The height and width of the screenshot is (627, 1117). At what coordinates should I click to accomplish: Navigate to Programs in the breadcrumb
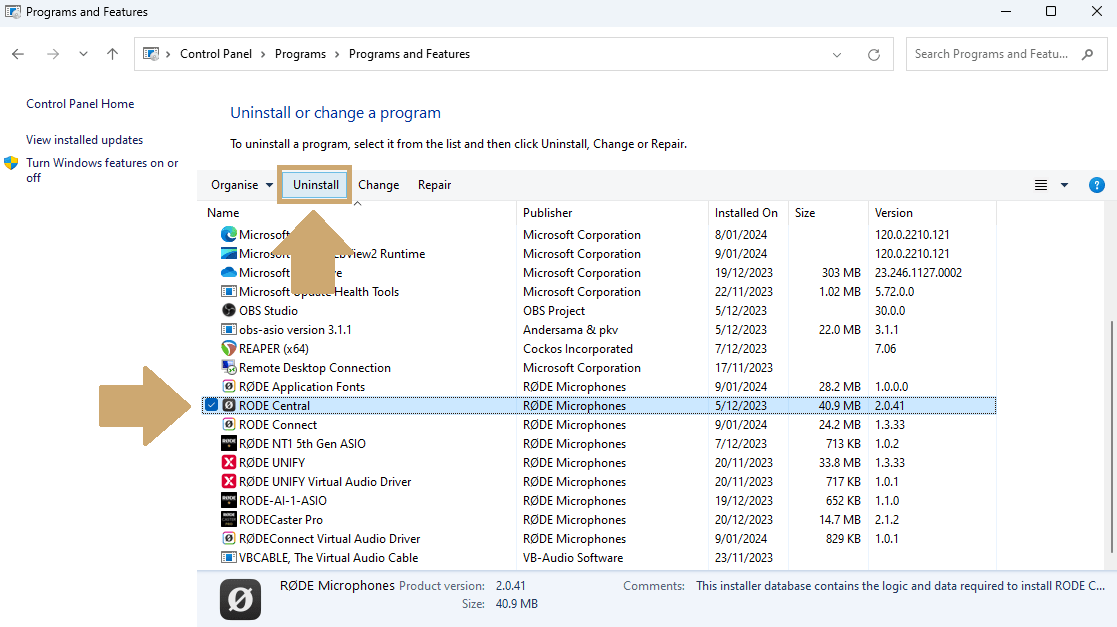point(300,53)
